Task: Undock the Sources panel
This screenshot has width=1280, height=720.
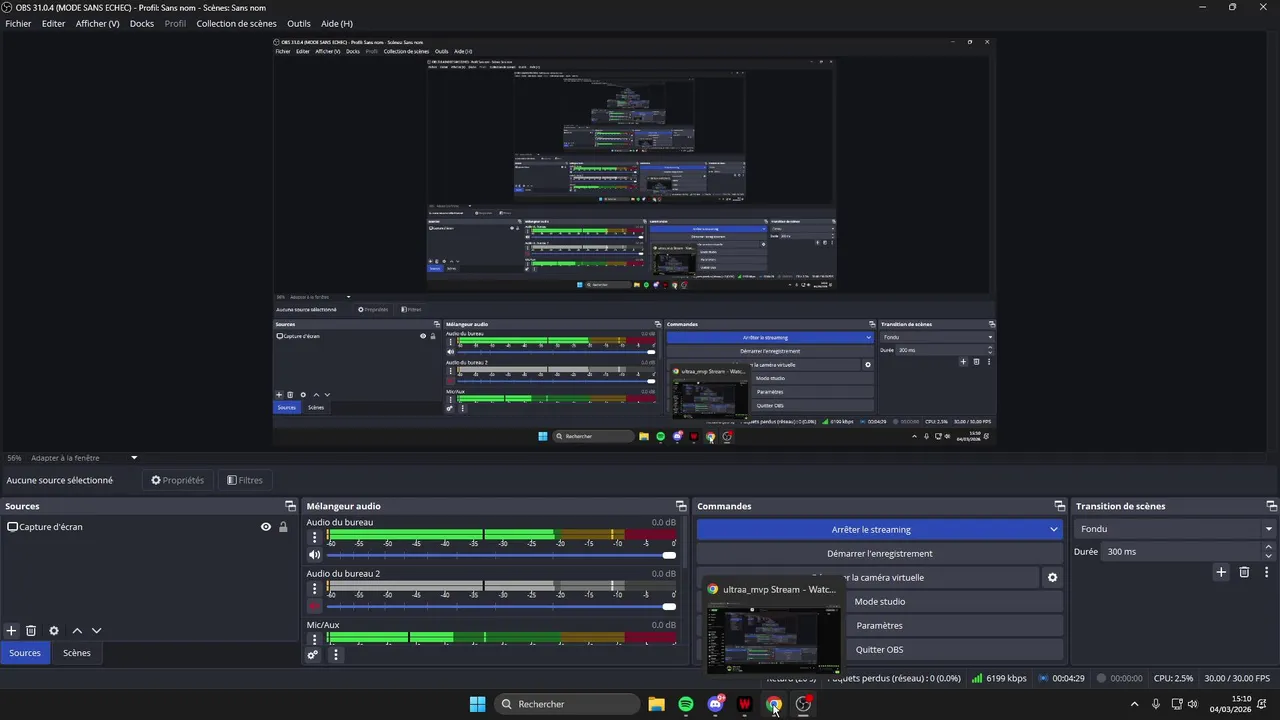Action: pyautogui.click(x=290, y=506)
